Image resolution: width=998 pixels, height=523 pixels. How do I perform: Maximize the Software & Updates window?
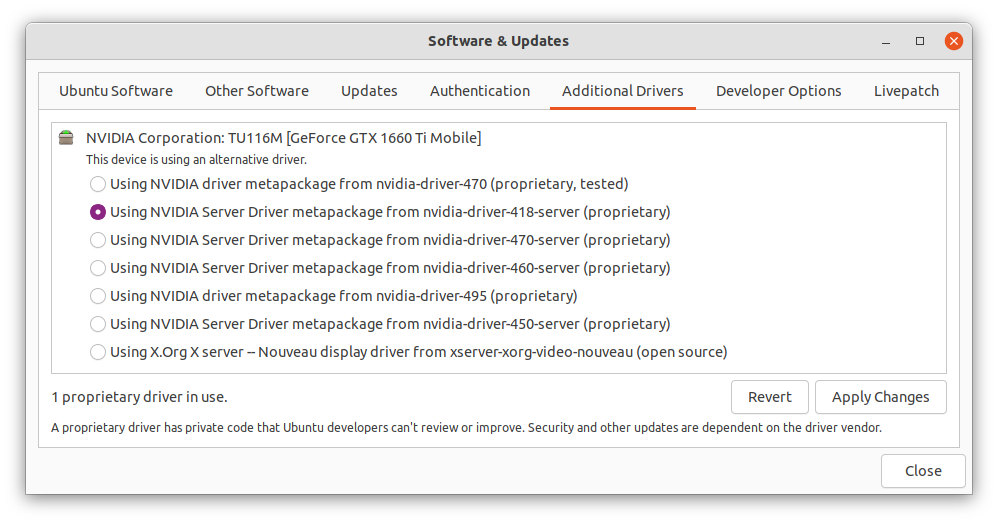pos(920,41)
